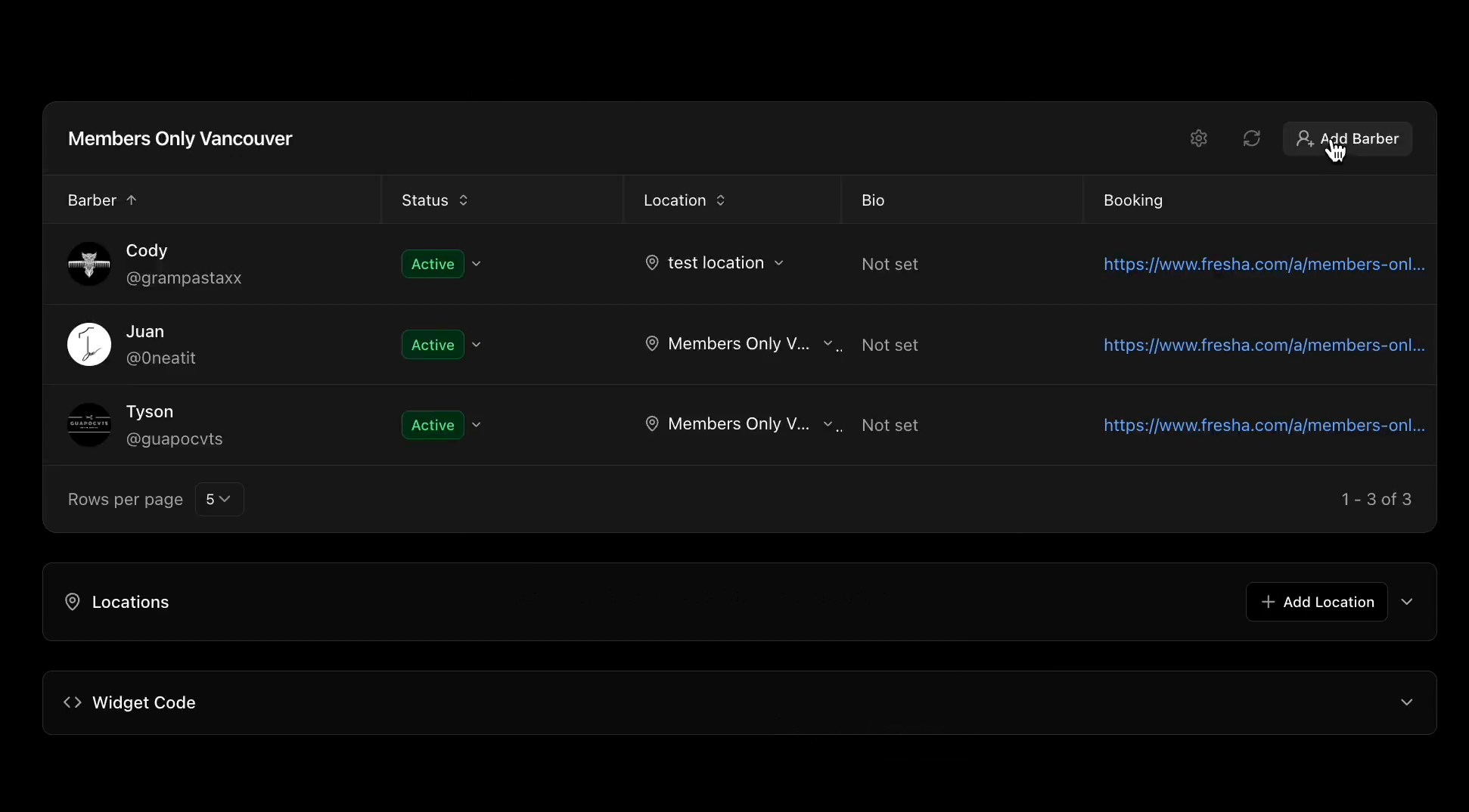Image resolution: width=1469 pixels, height=812 pixels.
Task: Click the Add Location button
Action: point(1316,602)
